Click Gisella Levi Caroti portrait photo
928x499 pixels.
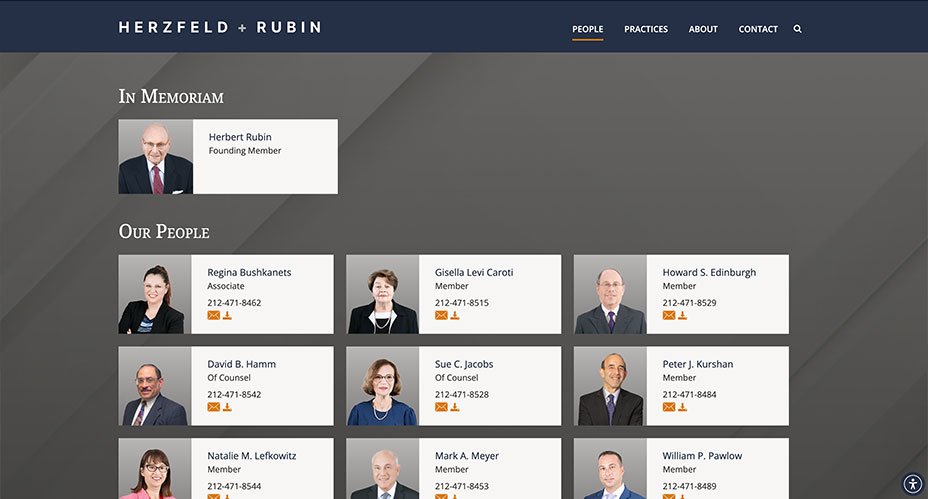click(382, 294)
